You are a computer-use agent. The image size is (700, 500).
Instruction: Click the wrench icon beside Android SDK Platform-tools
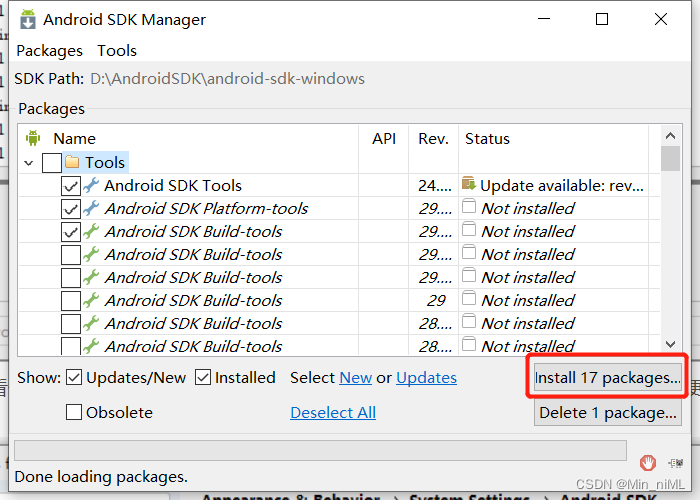point(91,208)
